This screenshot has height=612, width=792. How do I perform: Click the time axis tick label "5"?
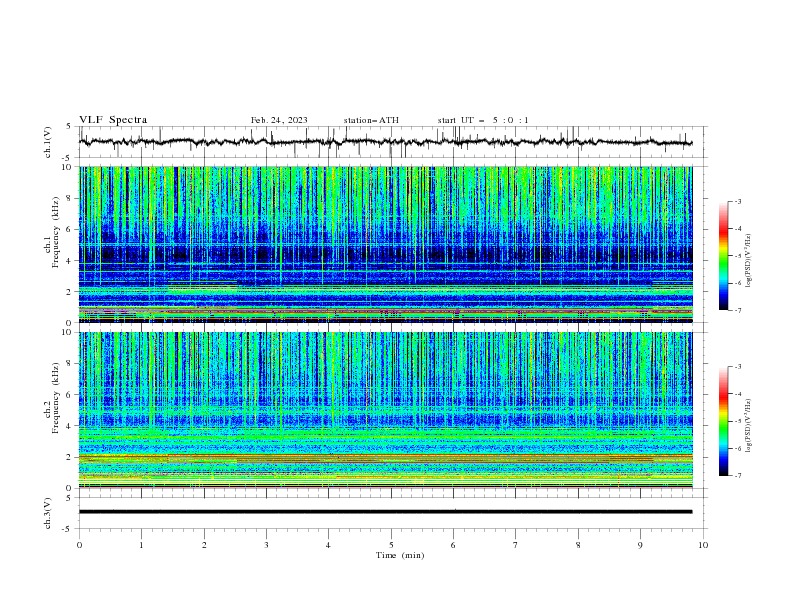click(391, 545)
